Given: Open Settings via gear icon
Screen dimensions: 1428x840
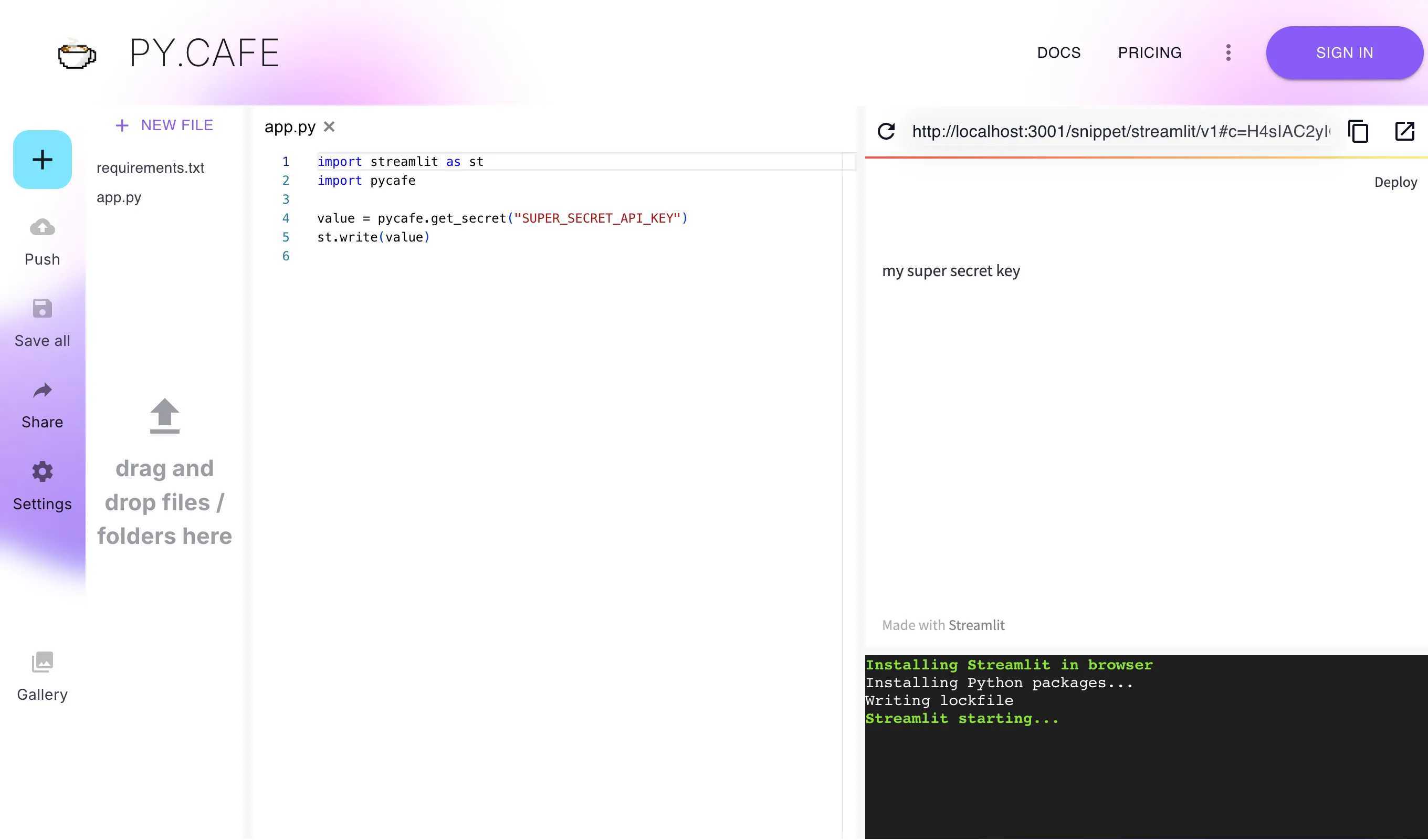Looking at the screenshot, I should (42, 472).
